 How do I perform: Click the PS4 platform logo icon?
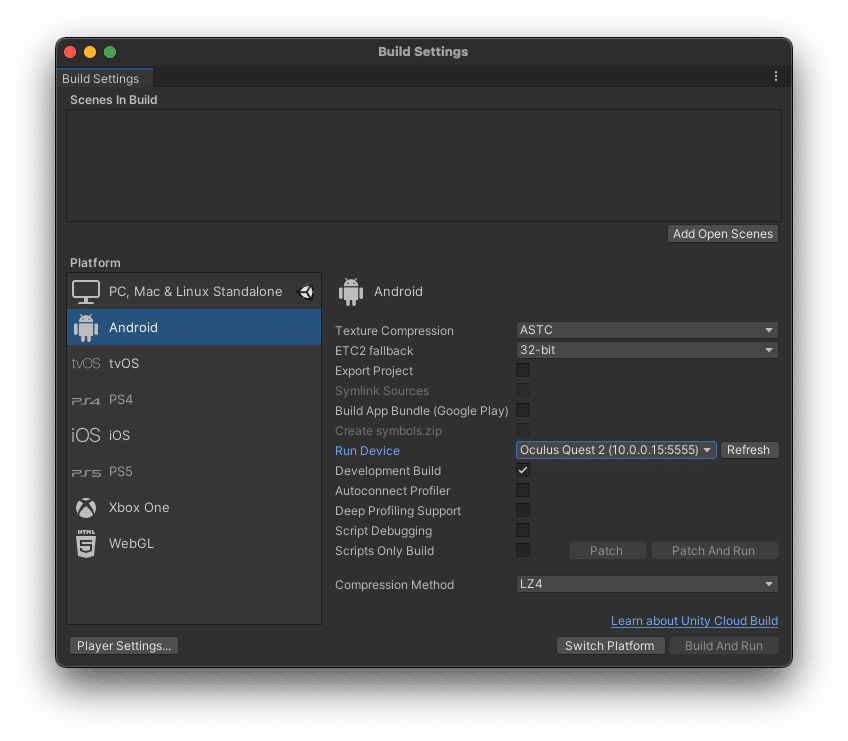point(86,400)
